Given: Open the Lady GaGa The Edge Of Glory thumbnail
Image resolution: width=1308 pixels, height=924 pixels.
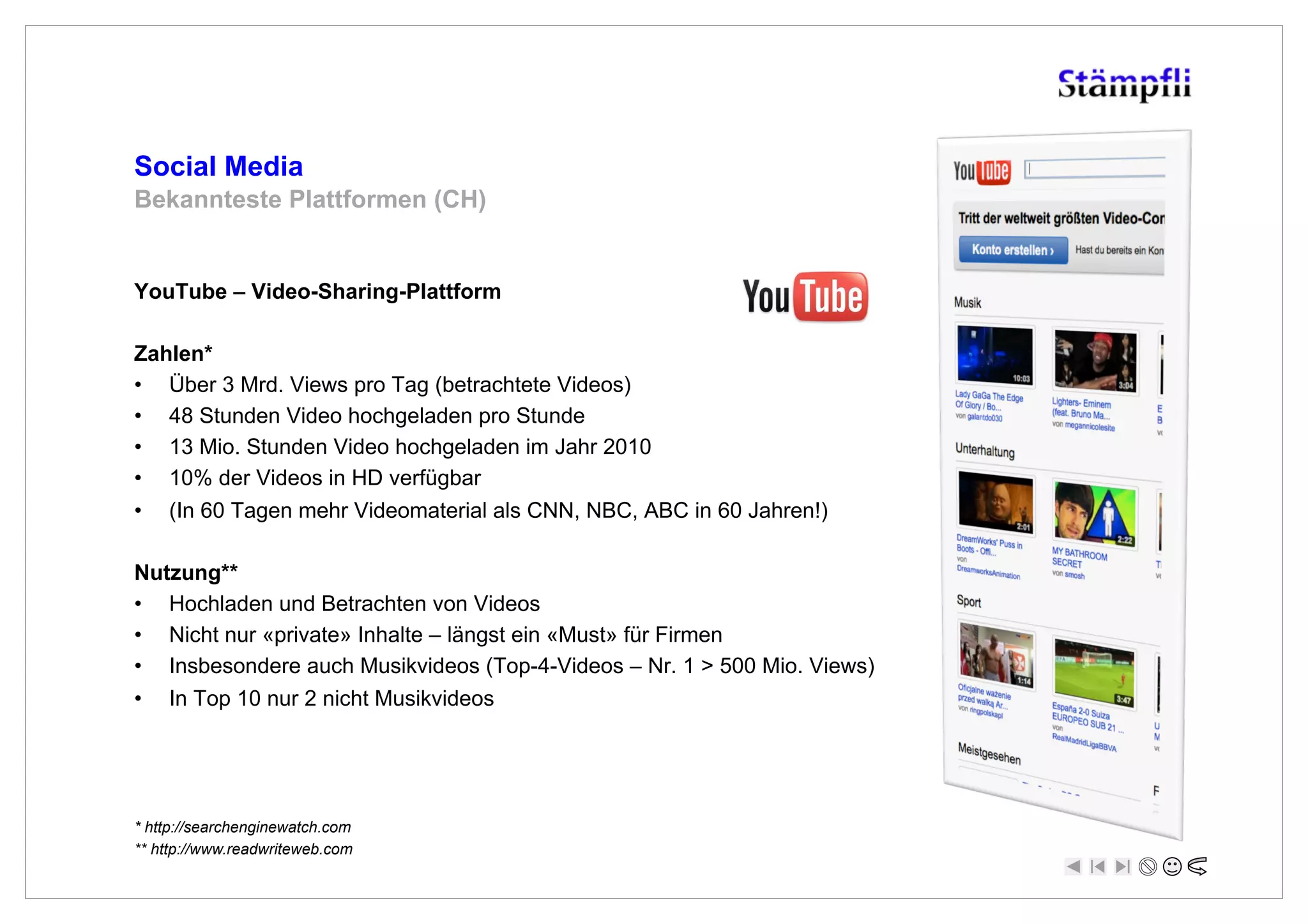Looking at the screenshot, I should point(995,355).
